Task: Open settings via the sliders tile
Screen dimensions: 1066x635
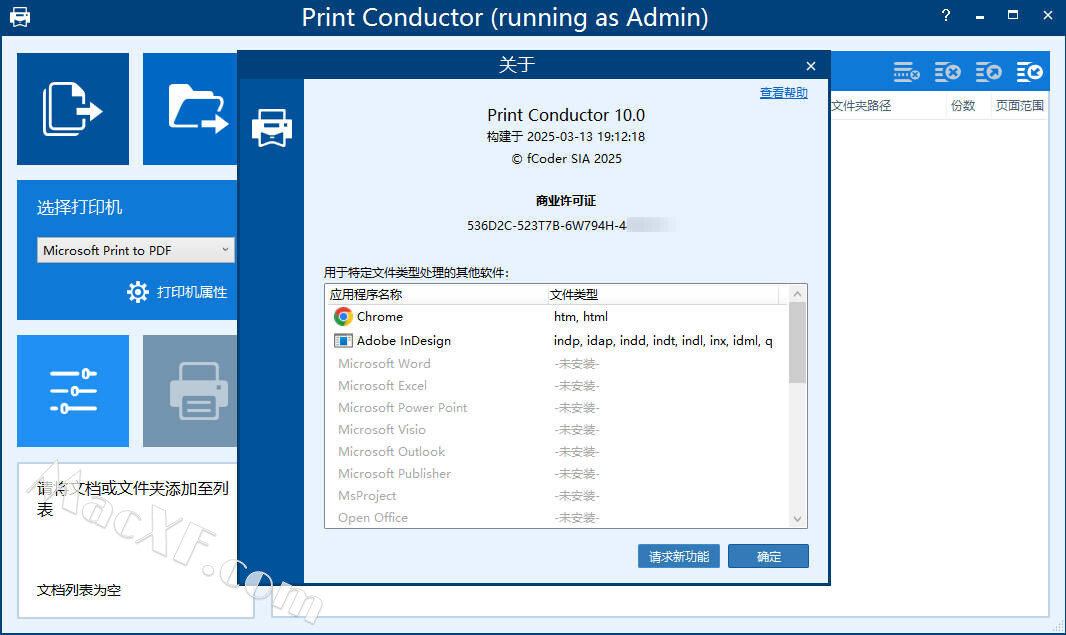Action: (x=72, y=390)
